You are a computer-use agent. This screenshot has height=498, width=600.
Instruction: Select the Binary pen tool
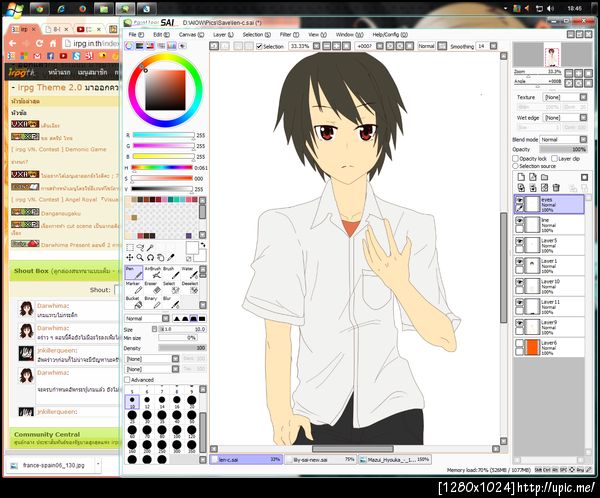[152, 302]
